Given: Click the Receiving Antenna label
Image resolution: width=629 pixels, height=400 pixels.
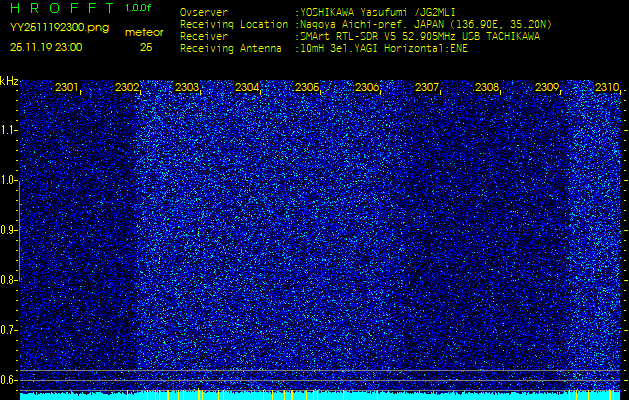Looking at the screenshot, I should (231, 49).
